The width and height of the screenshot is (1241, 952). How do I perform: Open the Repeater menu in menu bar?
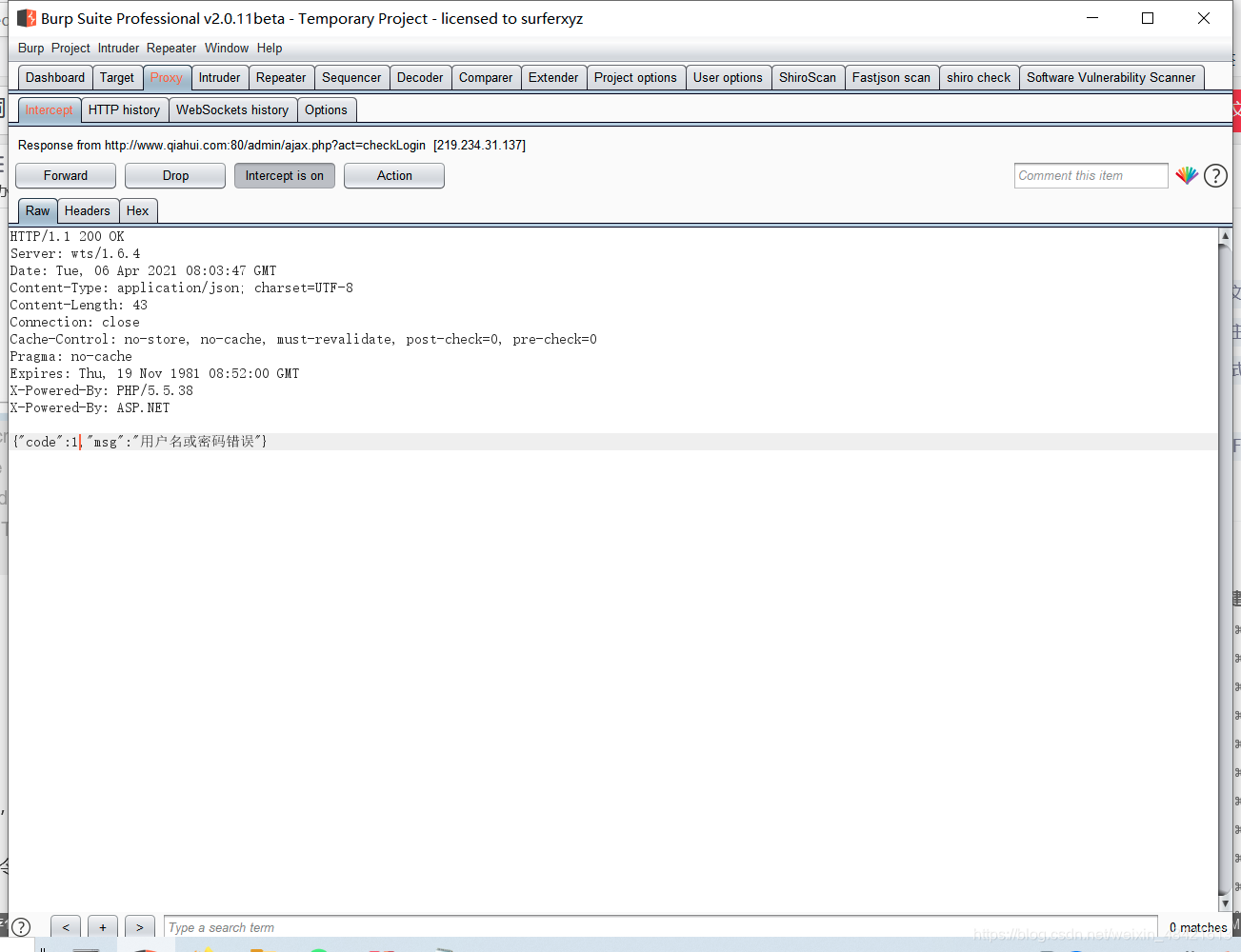coord(171,48)
